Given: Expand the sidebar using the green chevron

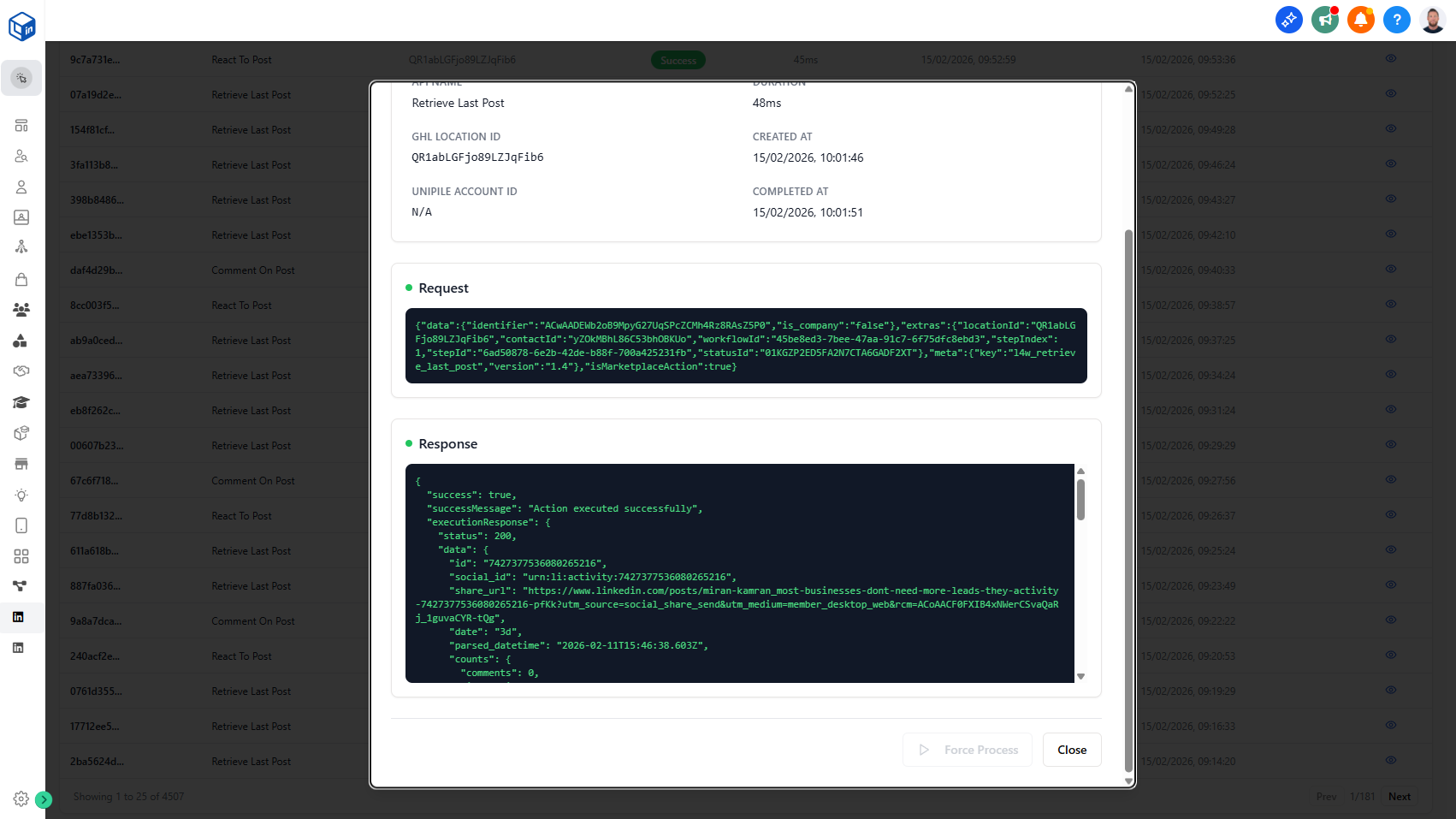Looking at the screenshot, I should pyautogui.click(x=44, y=799).
